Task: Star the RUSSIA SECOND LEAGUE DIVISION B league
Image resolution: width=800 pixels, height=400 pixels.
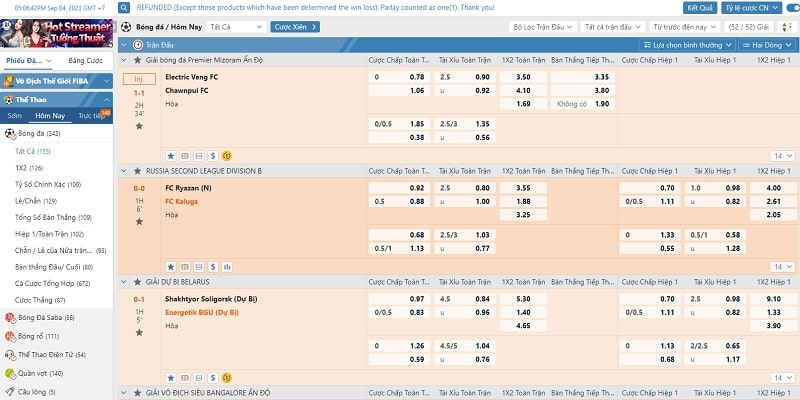Action: [x=137, y=171]
